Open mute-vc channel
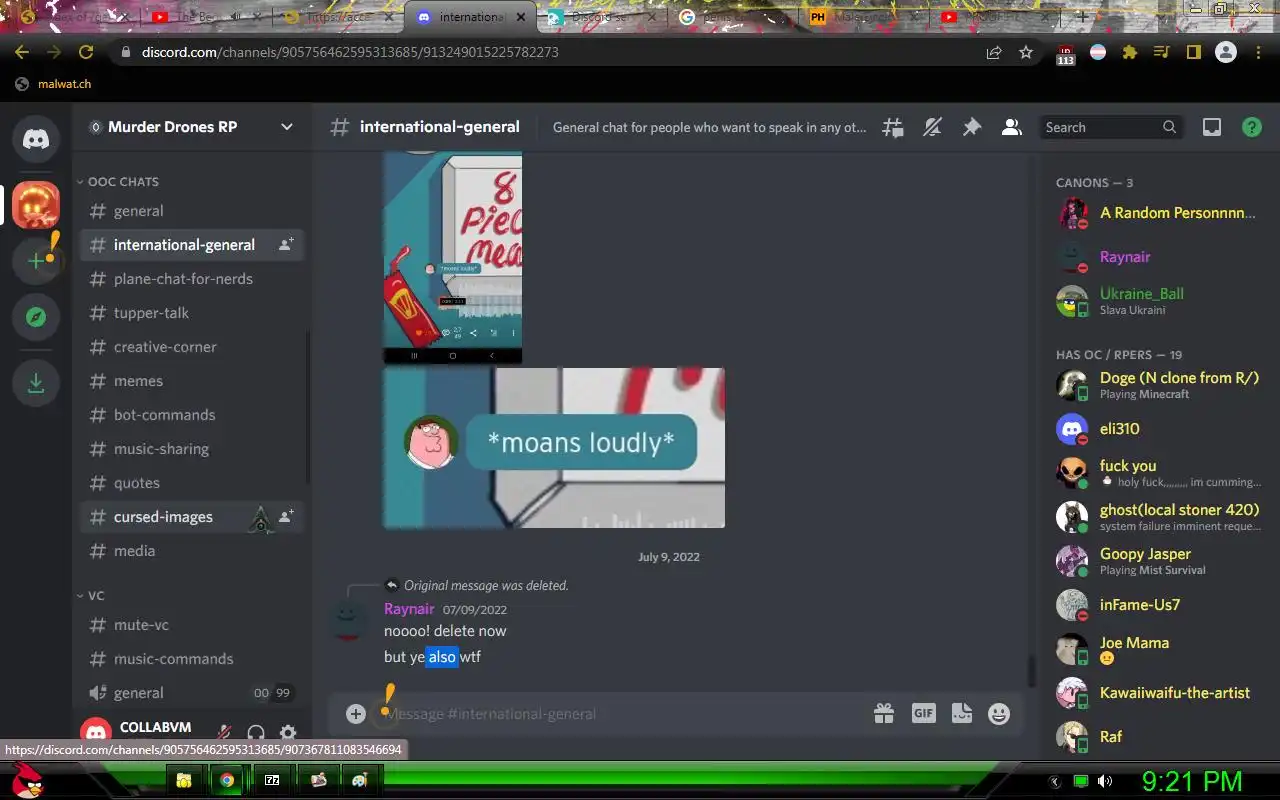 [x=192, y=625]
